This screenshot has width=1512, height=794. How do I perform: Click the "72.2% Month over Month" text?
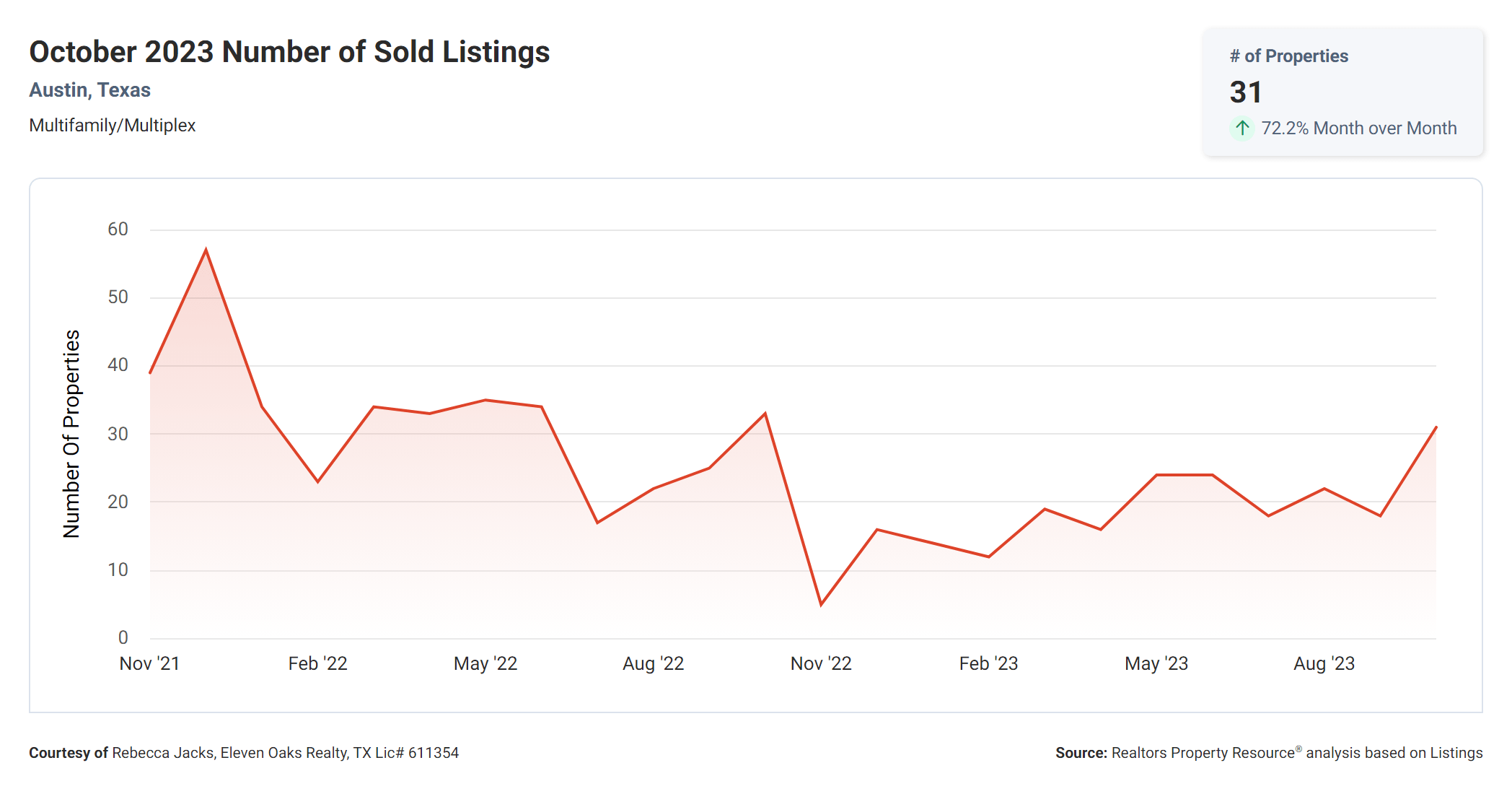tap(1358, 128)
